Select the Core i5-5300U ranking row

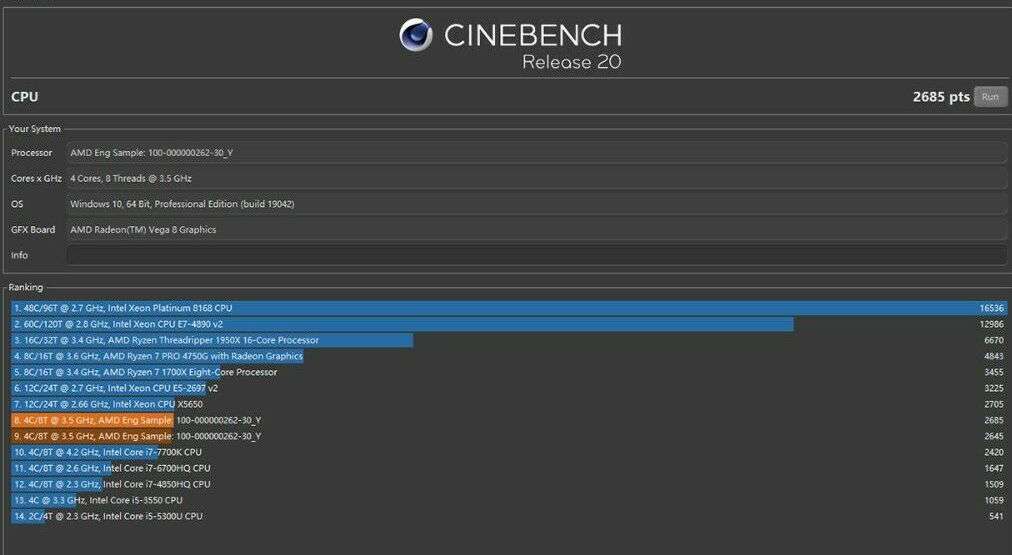point(509,516)
